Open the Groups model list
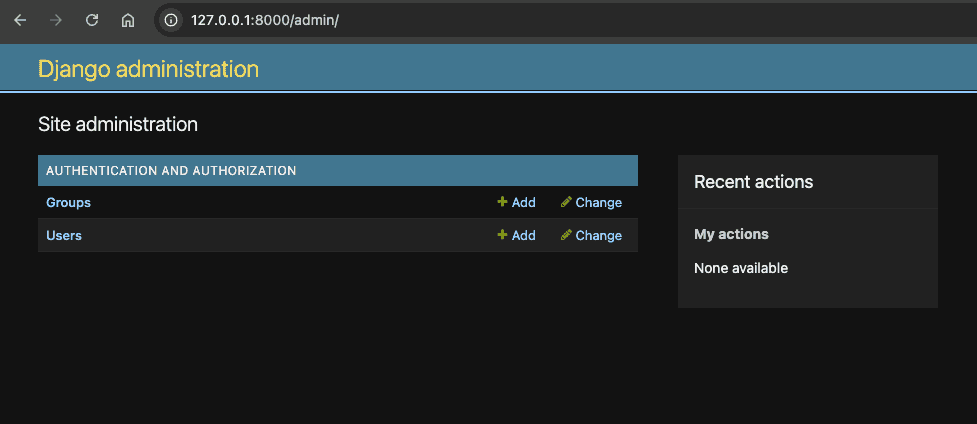 click(x=68, y=203)
